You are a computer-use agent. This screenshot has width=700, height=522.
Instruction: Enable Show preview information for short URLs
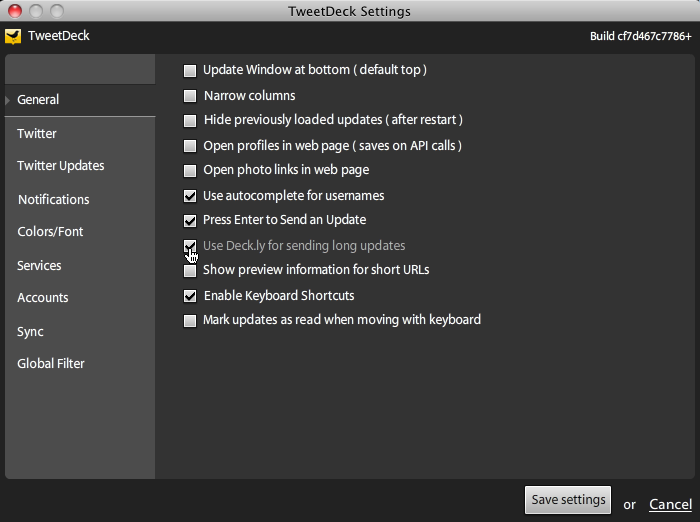[190, 271]
